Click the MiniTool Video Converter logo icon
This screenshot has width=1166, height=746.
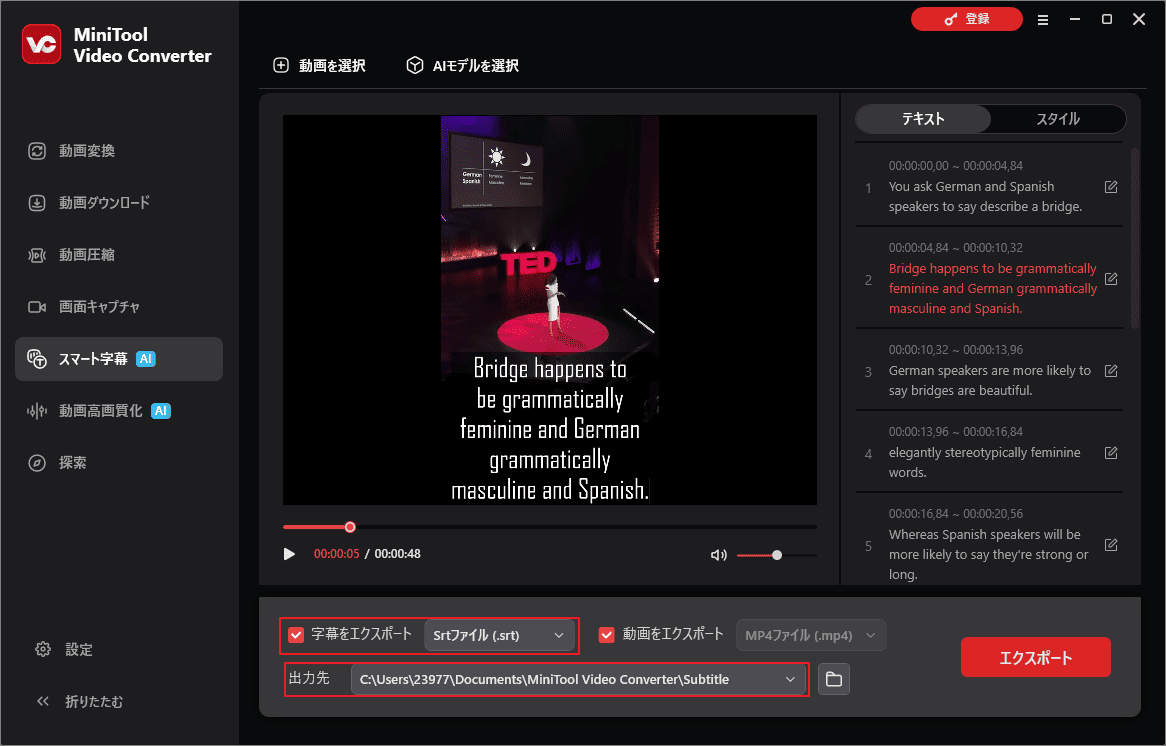click(41, 45)
